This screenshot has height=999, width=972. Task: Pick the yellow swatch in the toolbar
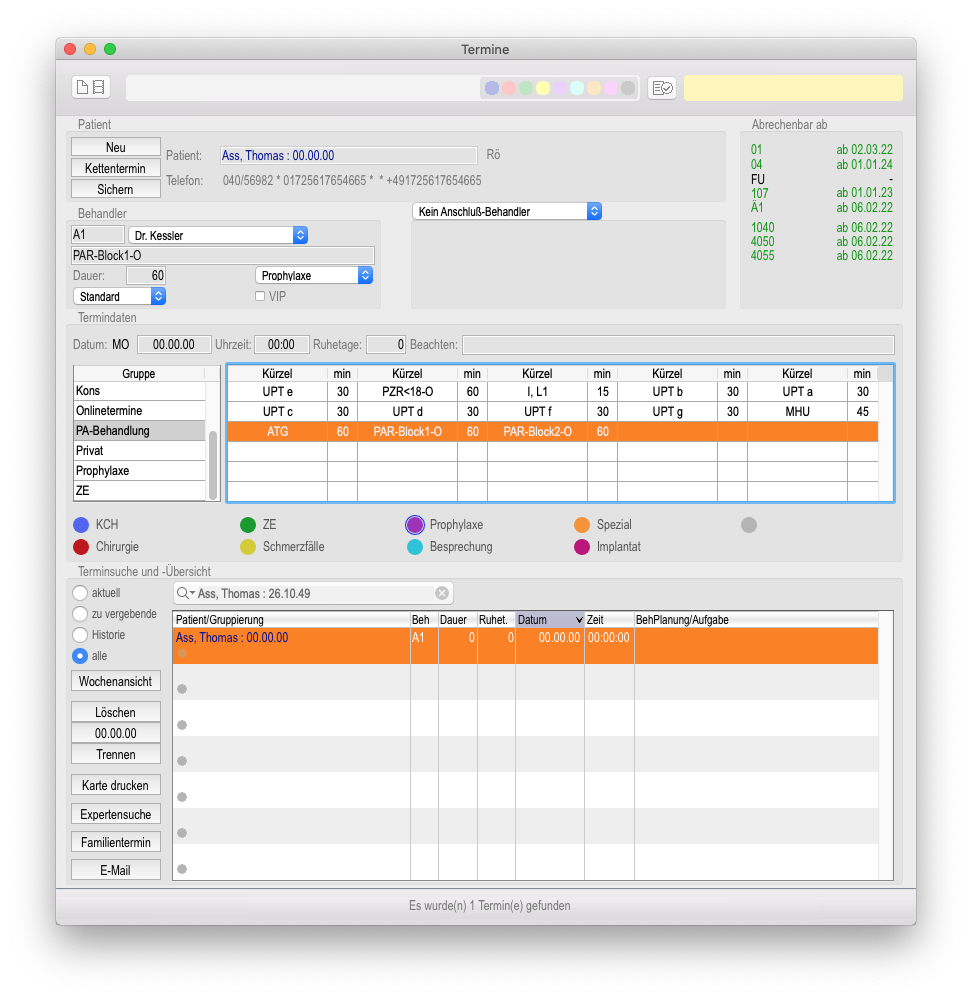[543, 88]
